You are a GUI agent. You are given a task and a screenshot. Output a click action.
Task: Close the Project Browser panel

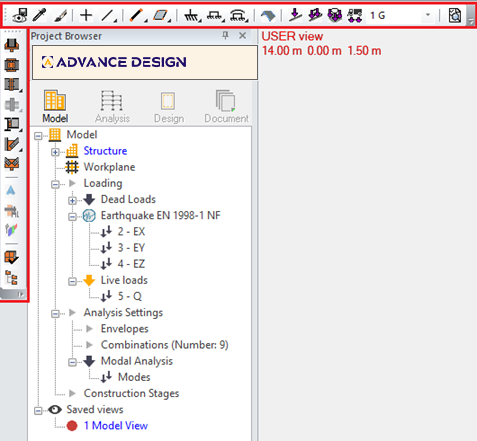pyautogui.click(x=243, y=35)
